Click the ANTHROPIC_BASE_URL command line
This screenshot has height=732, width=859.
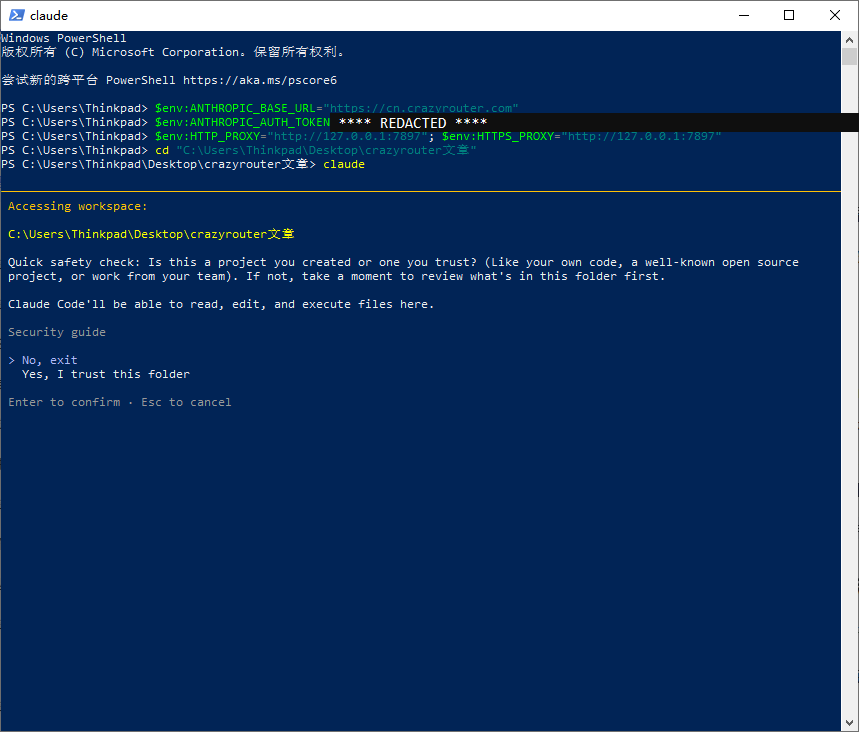coord(260,108)
